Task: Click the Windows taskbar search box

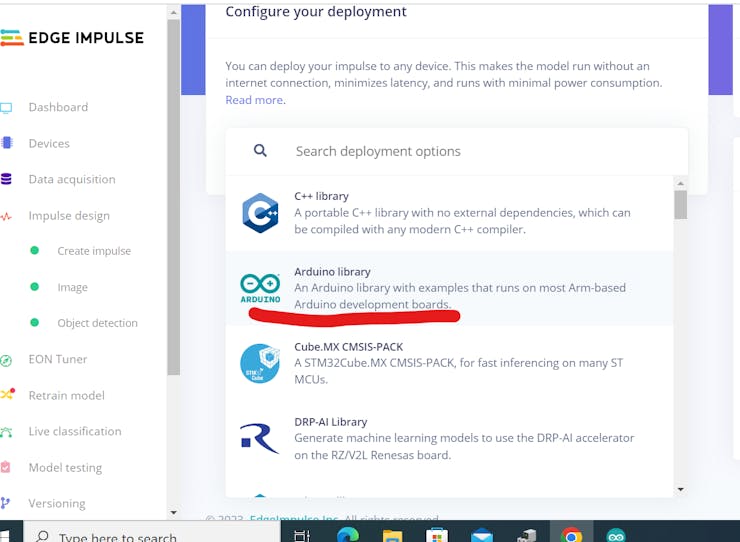Action: (x=151, y=533)
